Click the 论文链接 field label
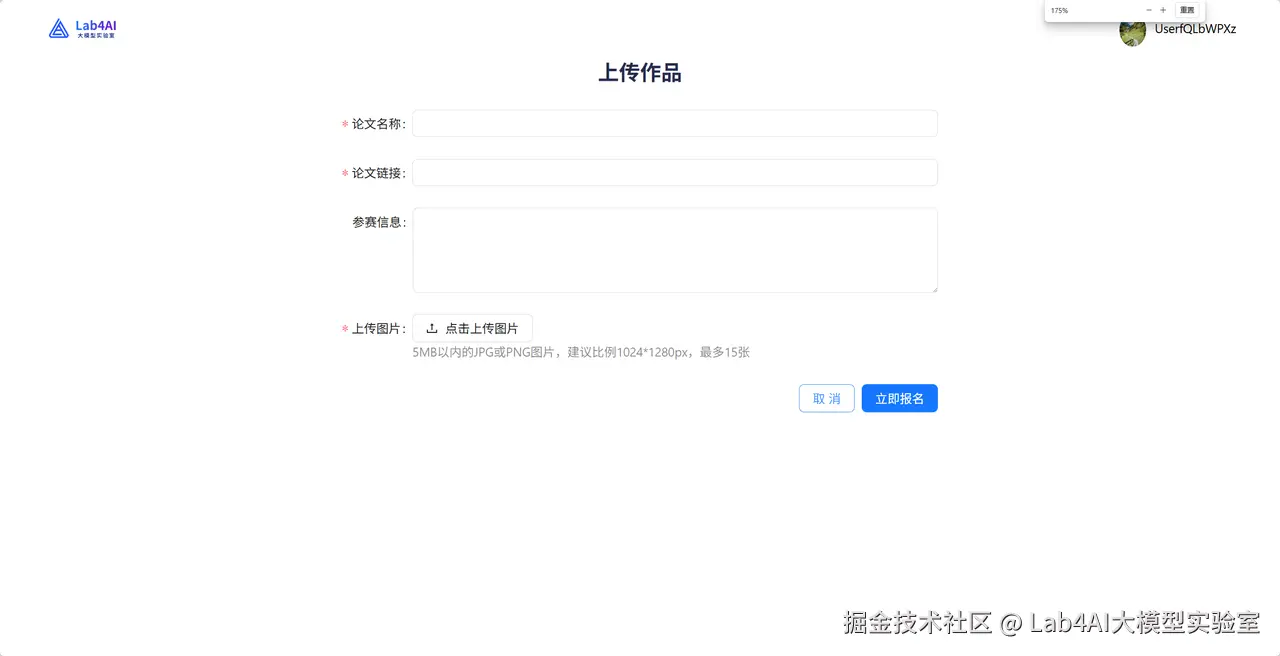 click(378, 173)
